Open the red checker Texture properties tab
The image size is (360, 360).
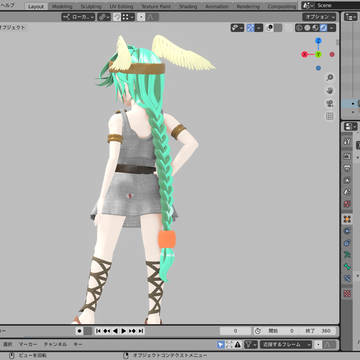pyautogui.click(x=347, y=293)
